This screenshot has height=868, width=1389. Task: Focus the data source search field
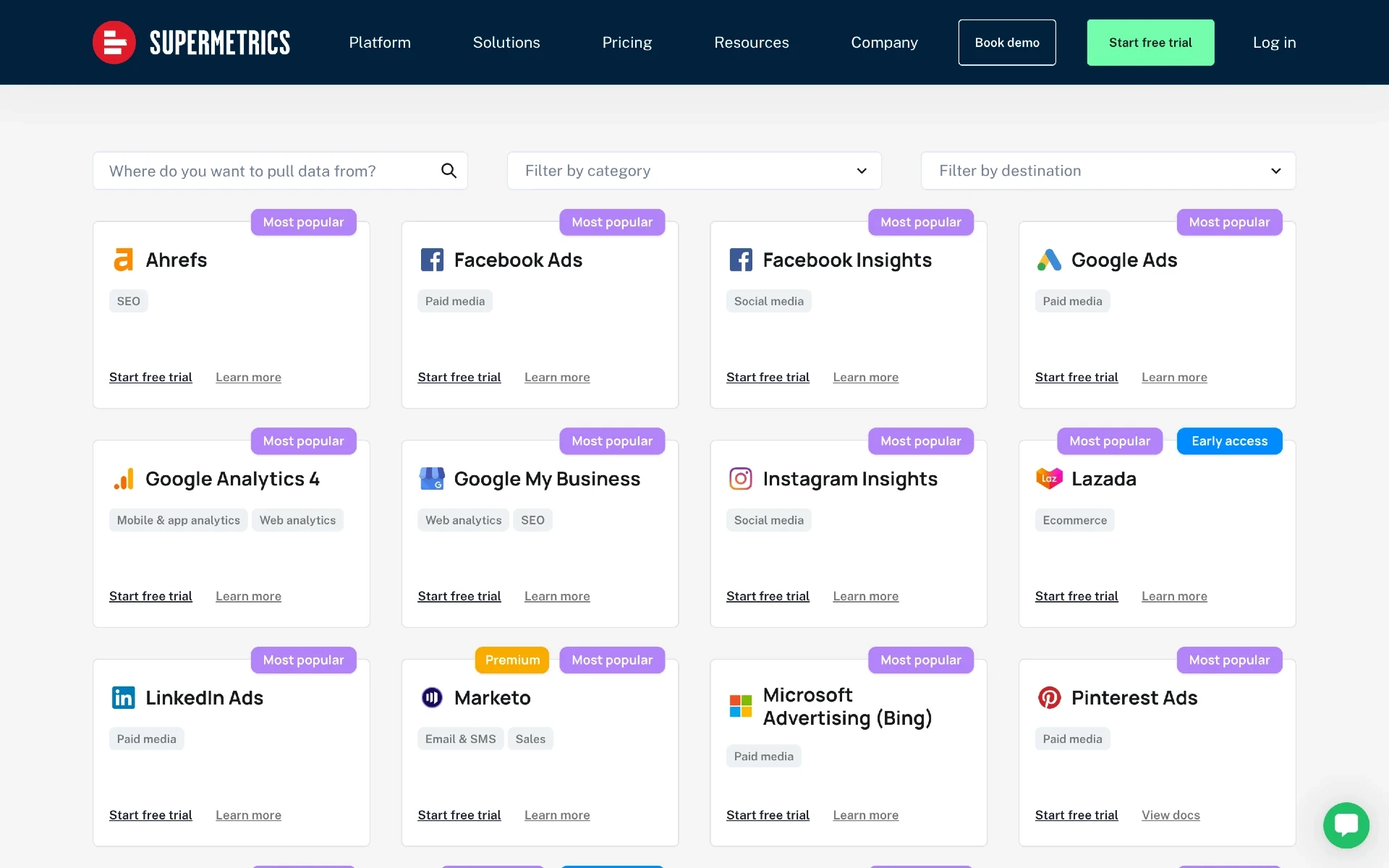coord(280,171)
